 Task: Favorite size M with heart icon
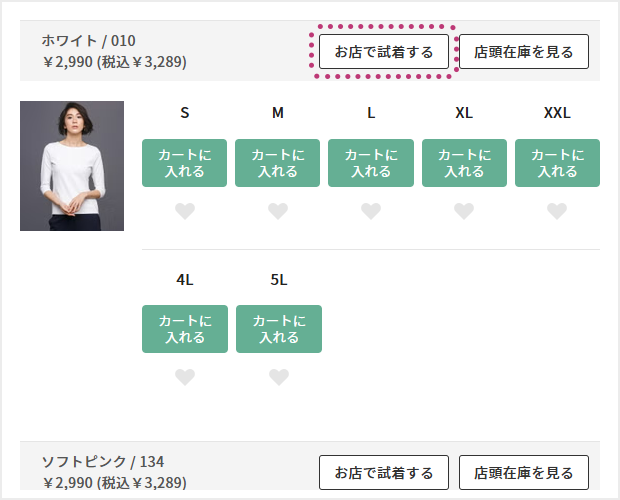278,211
